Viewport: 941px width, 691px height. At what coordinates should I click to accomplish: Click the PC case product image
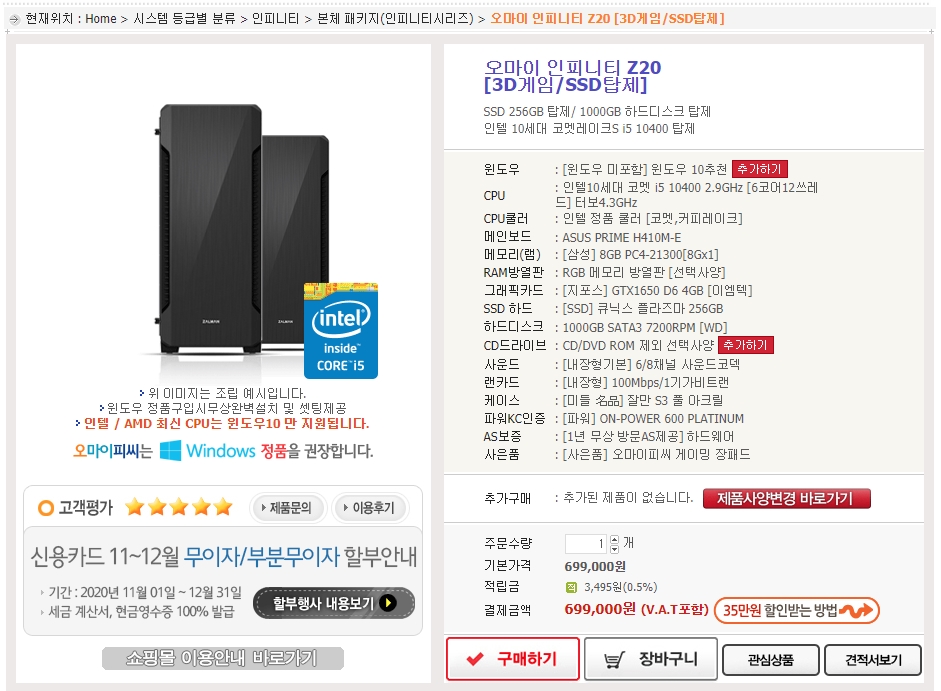point(244,230)
